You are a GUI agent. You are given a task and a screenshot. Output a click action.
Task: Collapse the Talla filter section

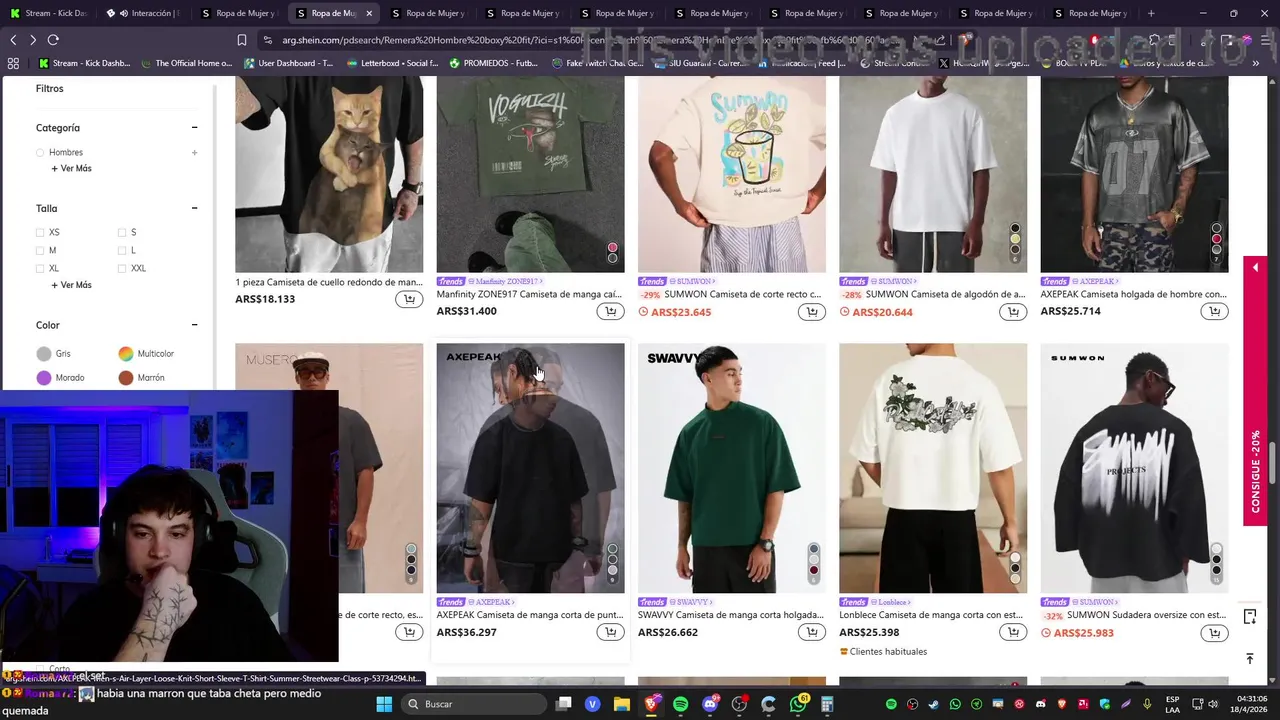coord(194,208)
